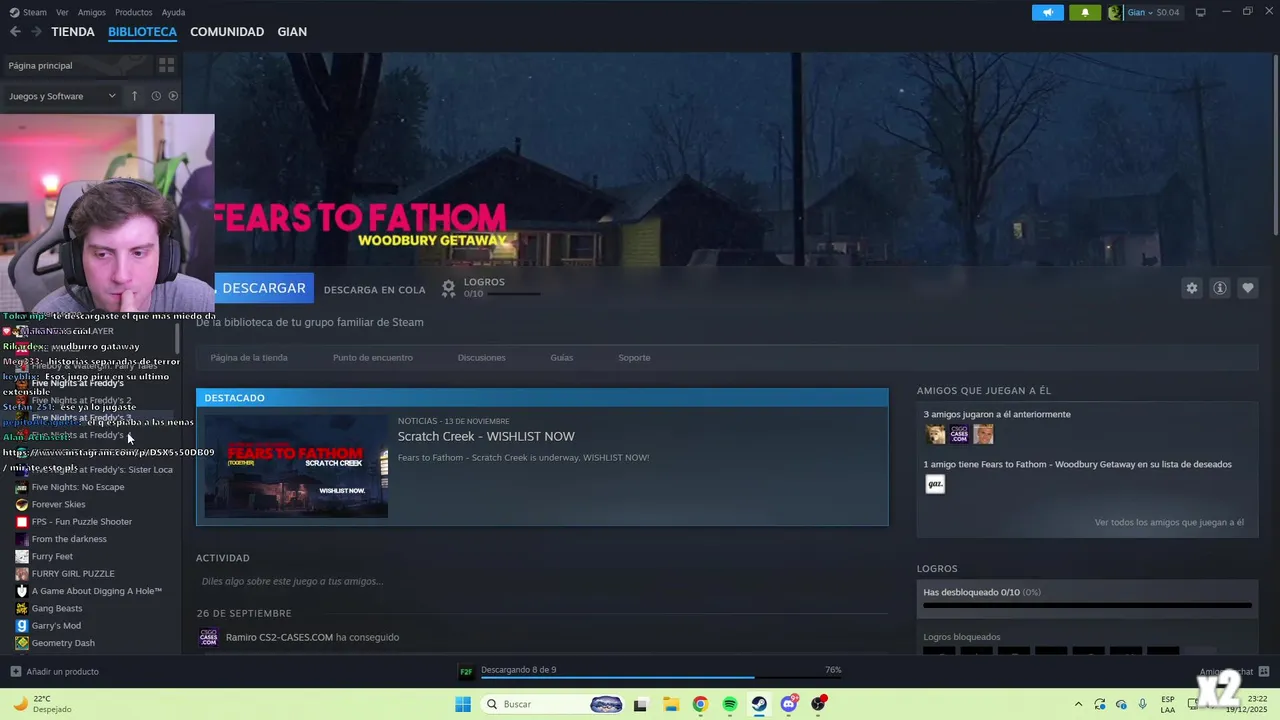
Task: Open Scratch Creek - WISHLIST NOW headline
Action: [486, 436]
